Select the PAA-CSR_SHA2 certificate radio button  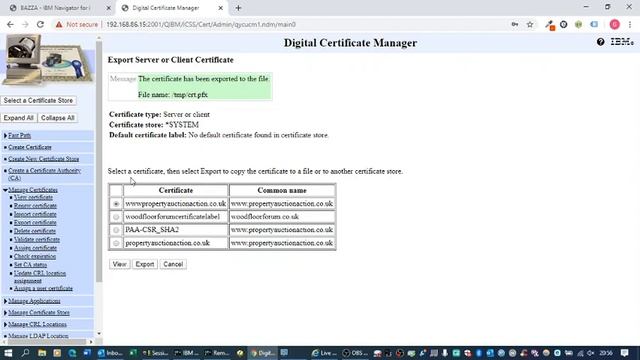(116, 230)
